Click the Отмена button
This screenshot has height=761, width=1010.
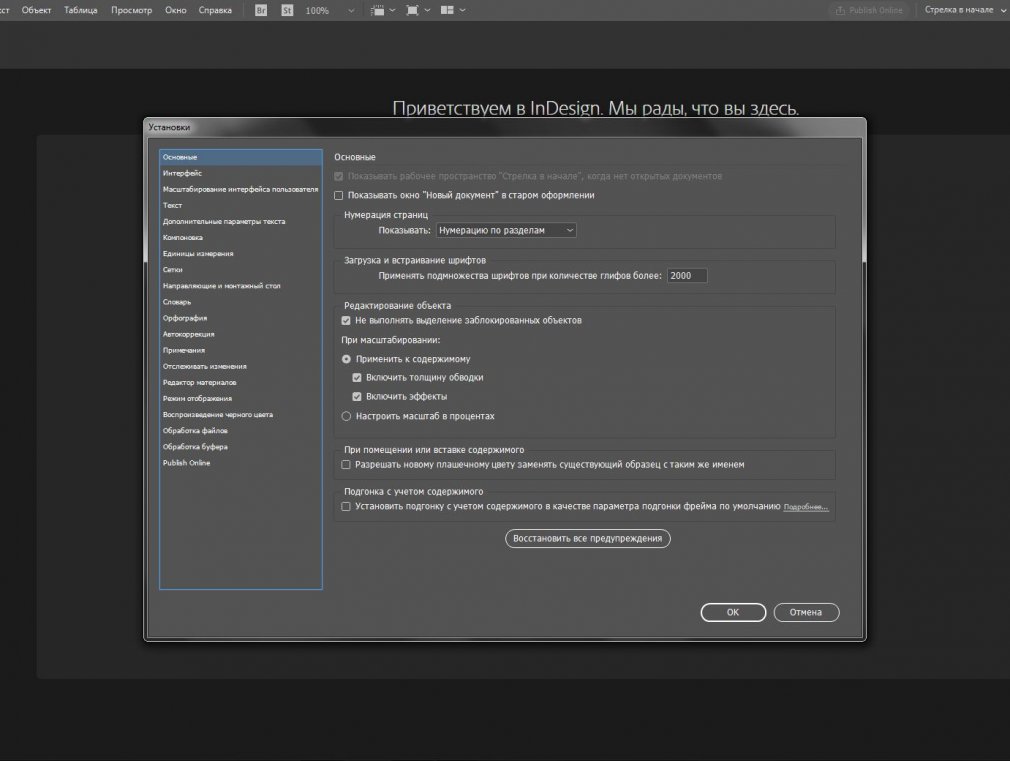click(806, 612)
